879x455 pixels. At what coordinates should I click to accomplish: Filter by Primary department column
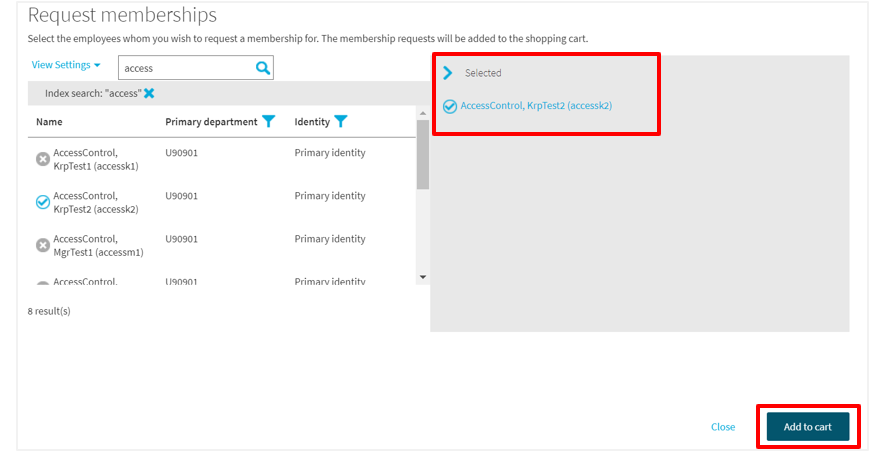tap(268, 122)
